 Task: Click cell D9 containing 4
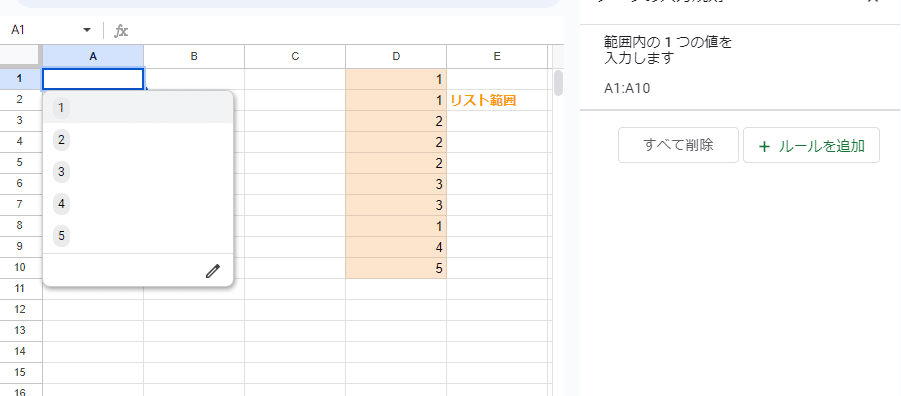(x=396, y=247)
